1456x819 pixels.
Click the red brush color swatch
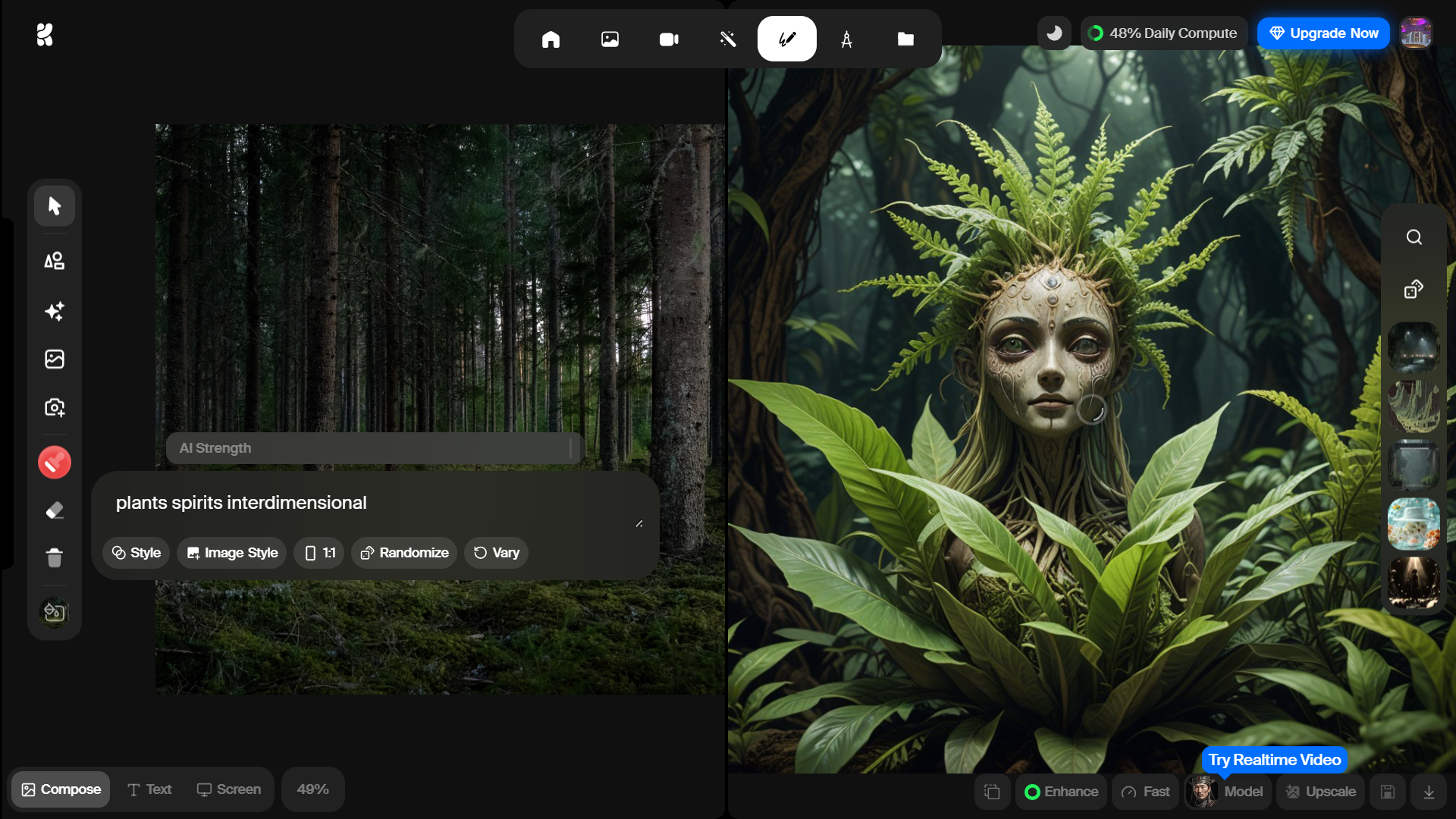tap(54, 462)
